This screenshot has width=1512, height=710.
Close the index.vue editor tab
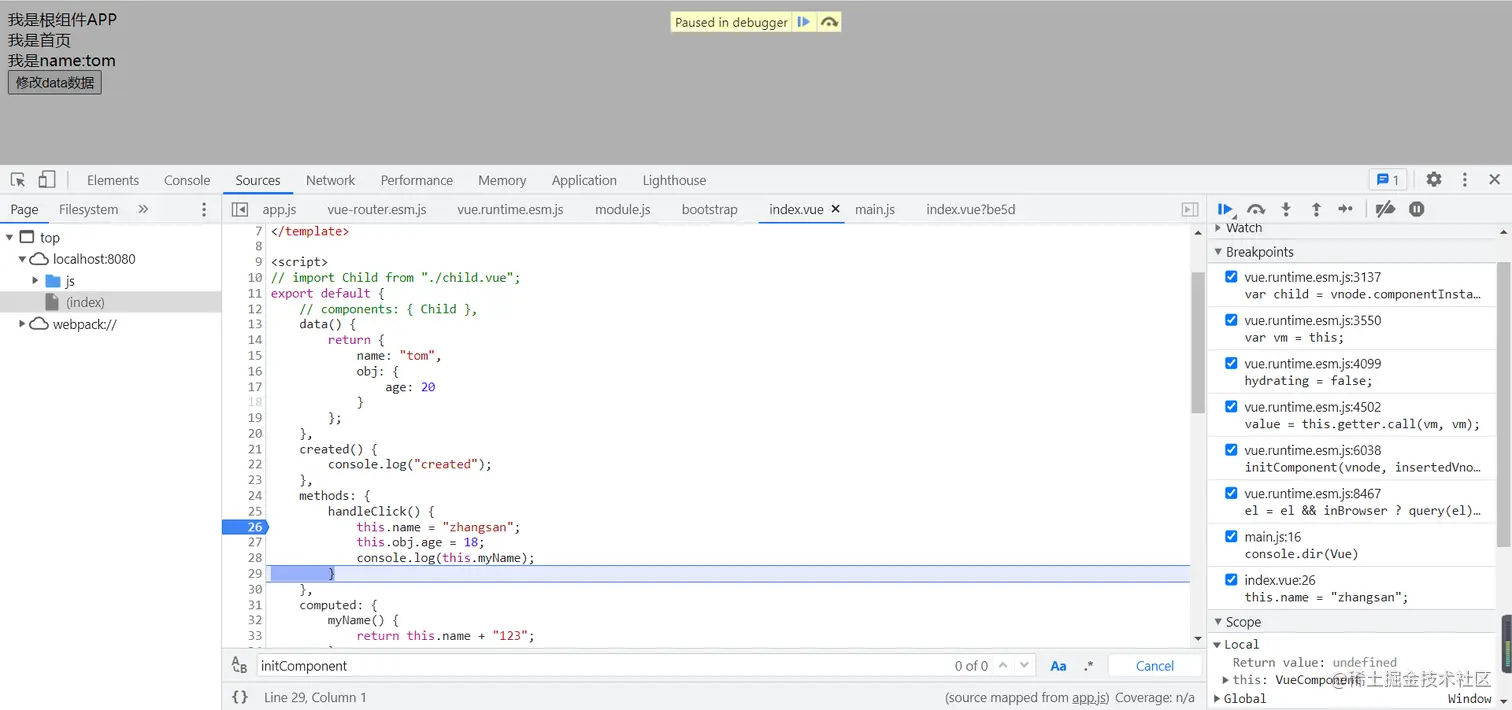(x=836, y=209)
